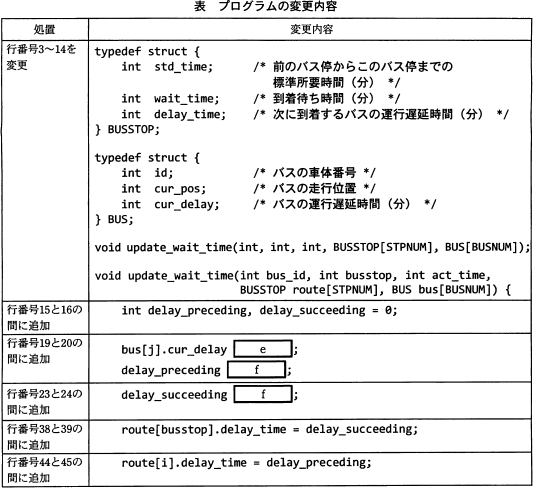Click the comment '次に到着するバスの運行遅延時間（分）'
Image resolution: width=533 pixels, height=488 pixels.
(378, 114)
